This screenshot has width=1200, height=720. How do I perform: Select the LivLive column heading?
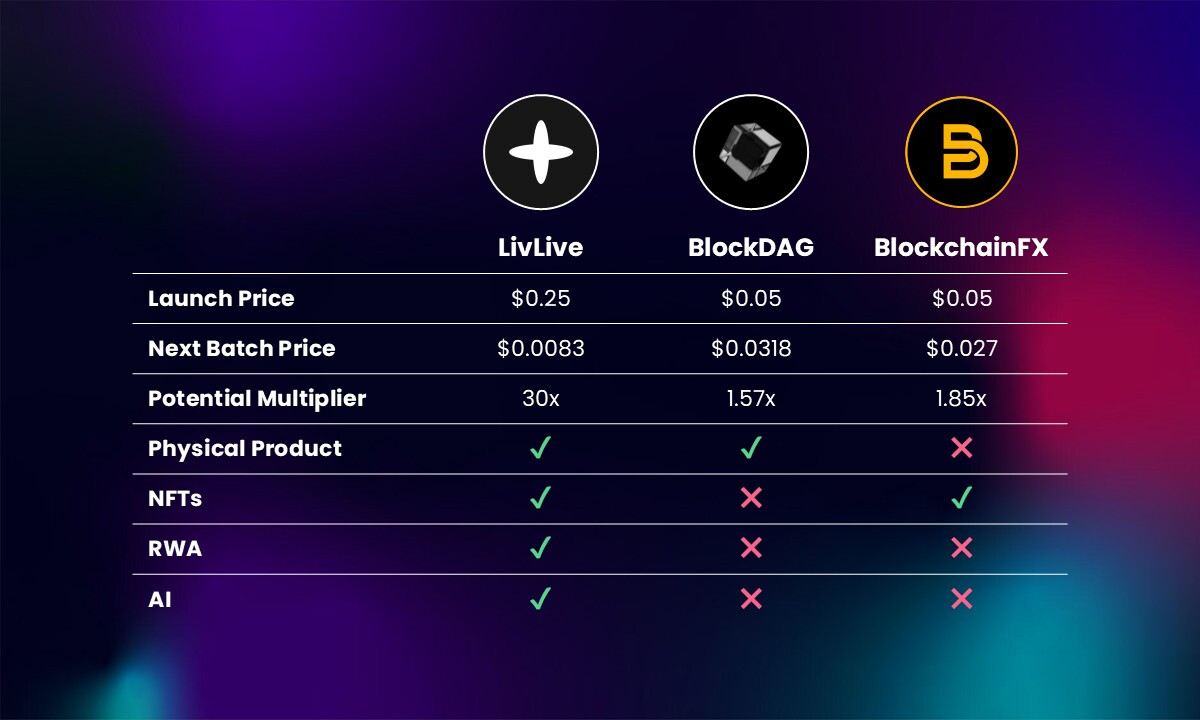pos(540,248)
